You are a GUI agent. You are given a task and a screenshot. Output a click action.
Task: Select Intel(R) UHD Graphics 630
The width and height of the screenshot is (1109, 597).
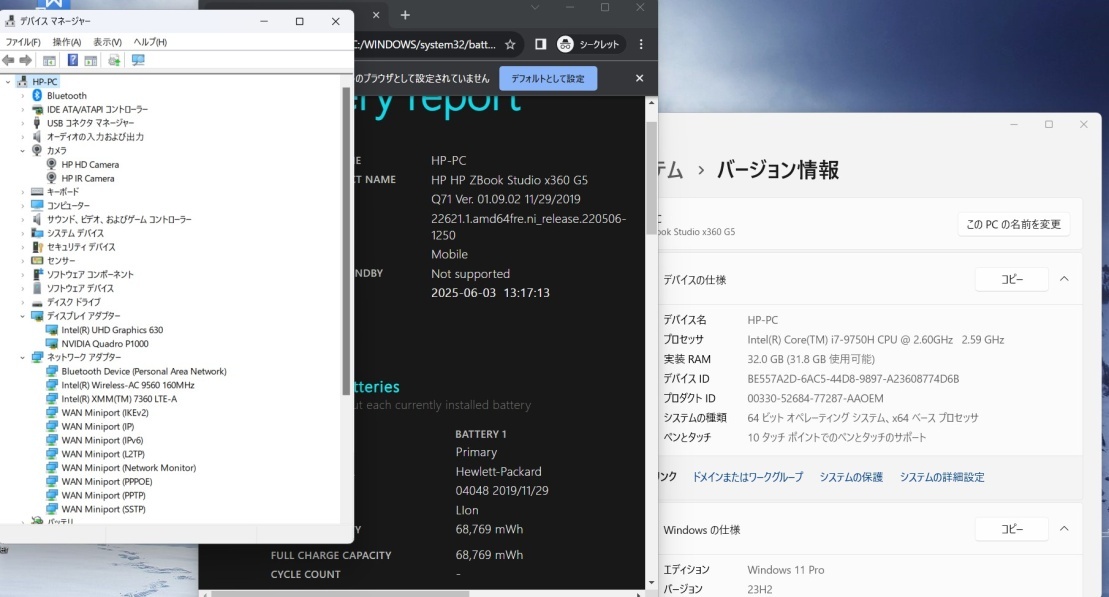(x=112, y=330)
